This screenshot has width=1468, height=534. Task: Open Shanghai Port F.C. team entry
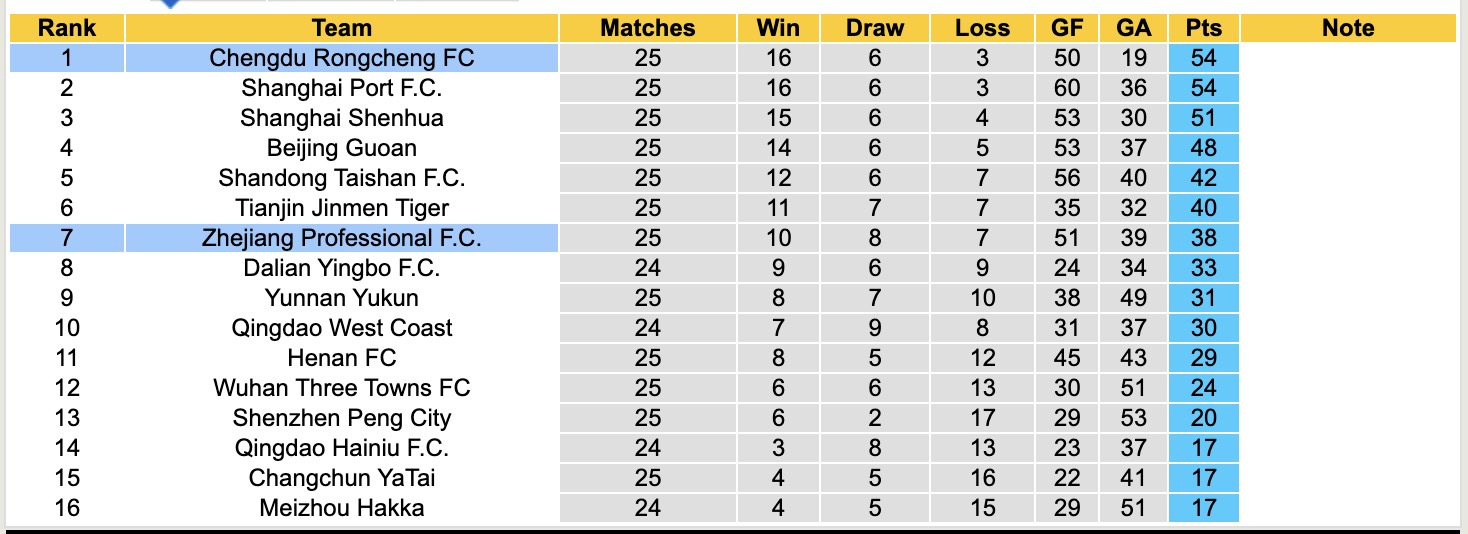(x=341, y=88)
